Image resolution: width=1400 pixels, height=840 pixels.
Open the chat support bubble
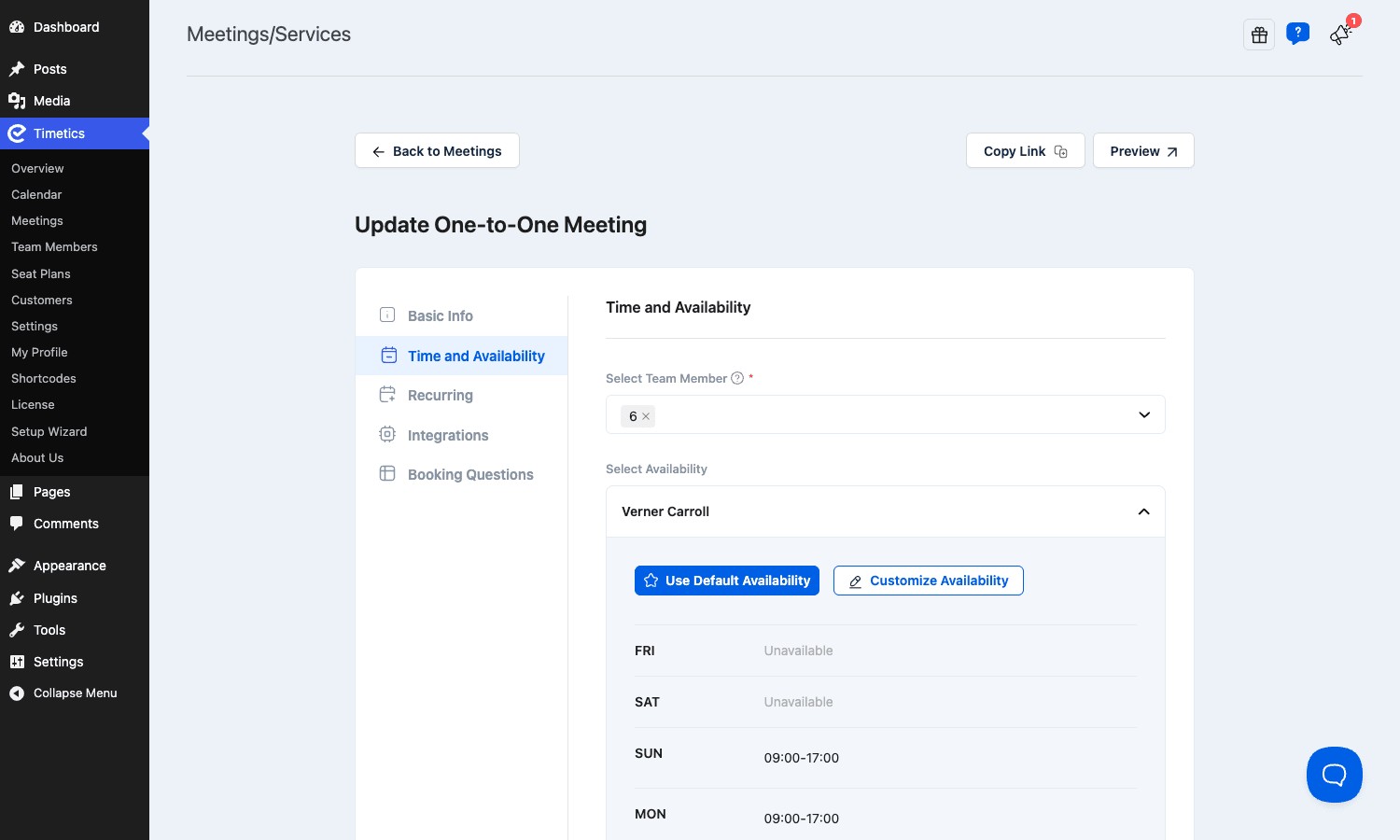tap(1335, 775)
